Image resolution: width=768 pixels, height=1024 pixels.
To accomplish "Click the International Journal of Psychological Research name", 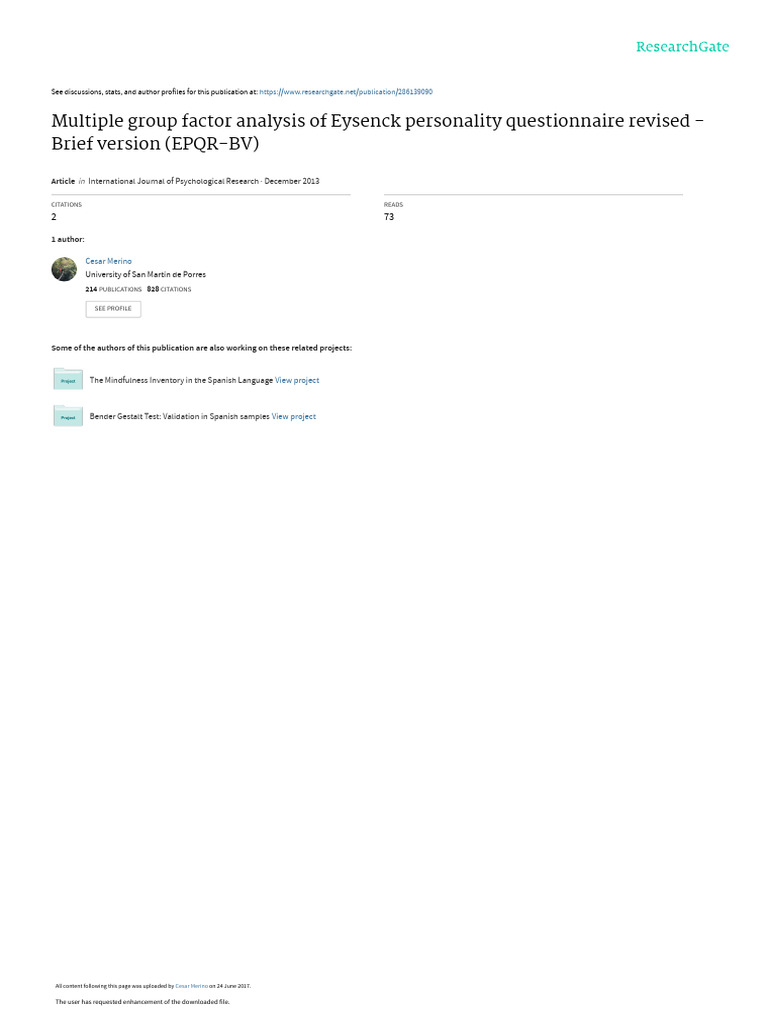I will tap(174, 182).
